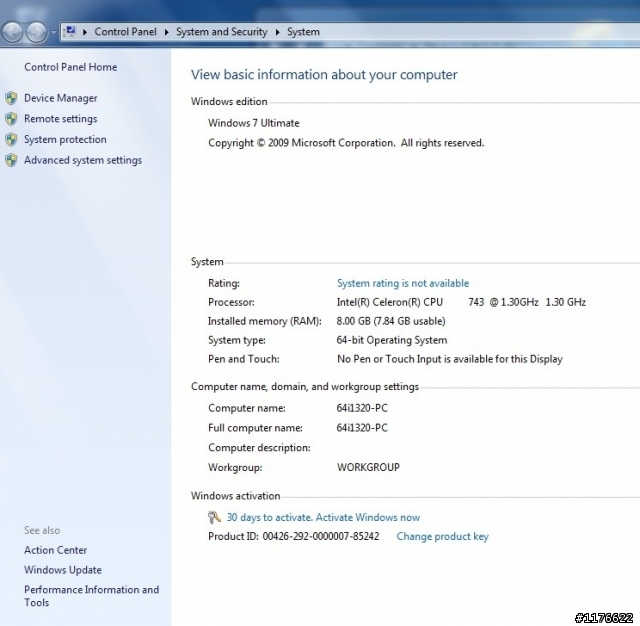Click shield icon beside Advanced system settings
The image size is (640, 626).
[x=11, y=160]
